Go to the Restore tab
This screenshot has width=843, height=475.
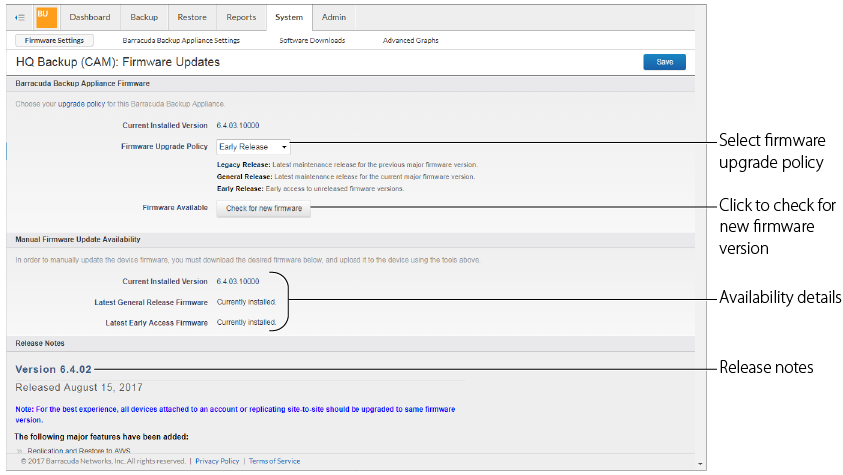192,17
